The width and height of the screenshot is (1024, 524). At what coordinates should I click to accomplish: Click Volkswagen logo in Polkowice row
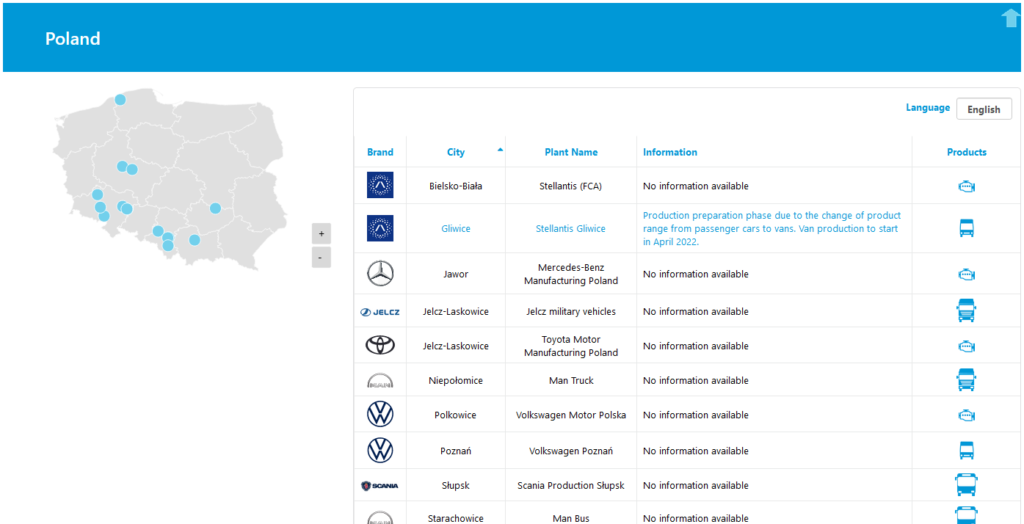380,415
